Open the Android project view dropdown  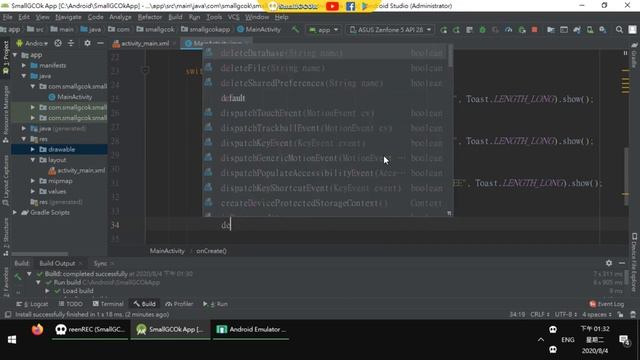point(31,43)
